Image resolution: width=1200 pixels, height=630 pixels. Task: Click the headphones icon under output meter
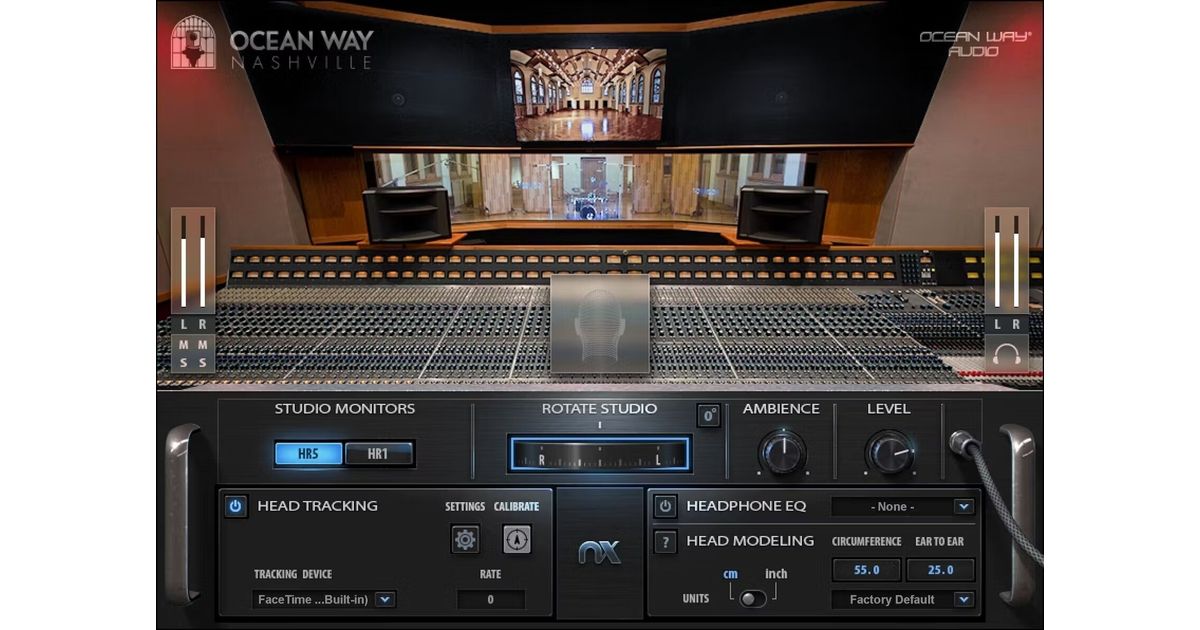coord(1006,353)
